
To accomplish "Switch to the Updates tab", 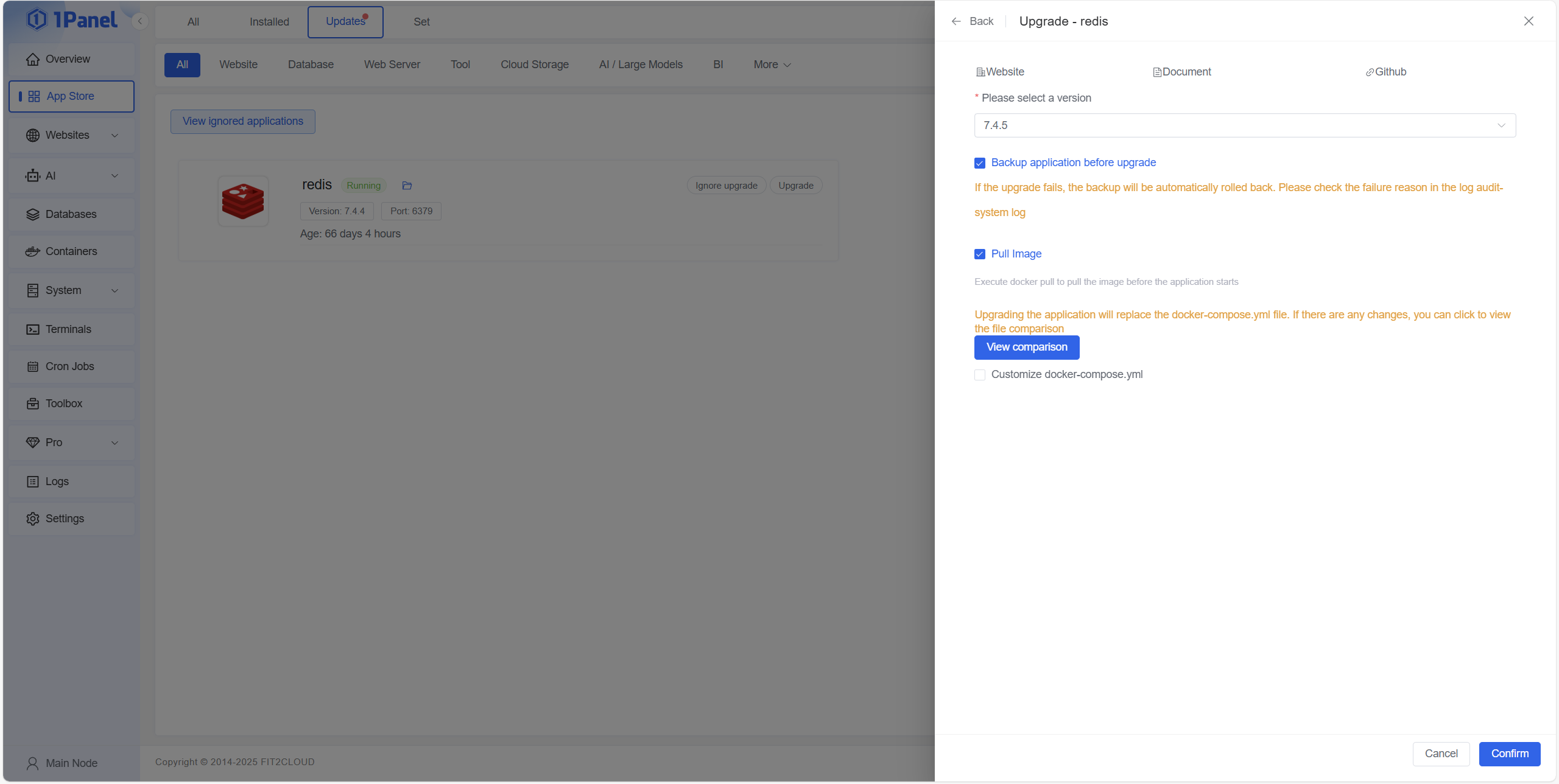I will click(345, 22).
